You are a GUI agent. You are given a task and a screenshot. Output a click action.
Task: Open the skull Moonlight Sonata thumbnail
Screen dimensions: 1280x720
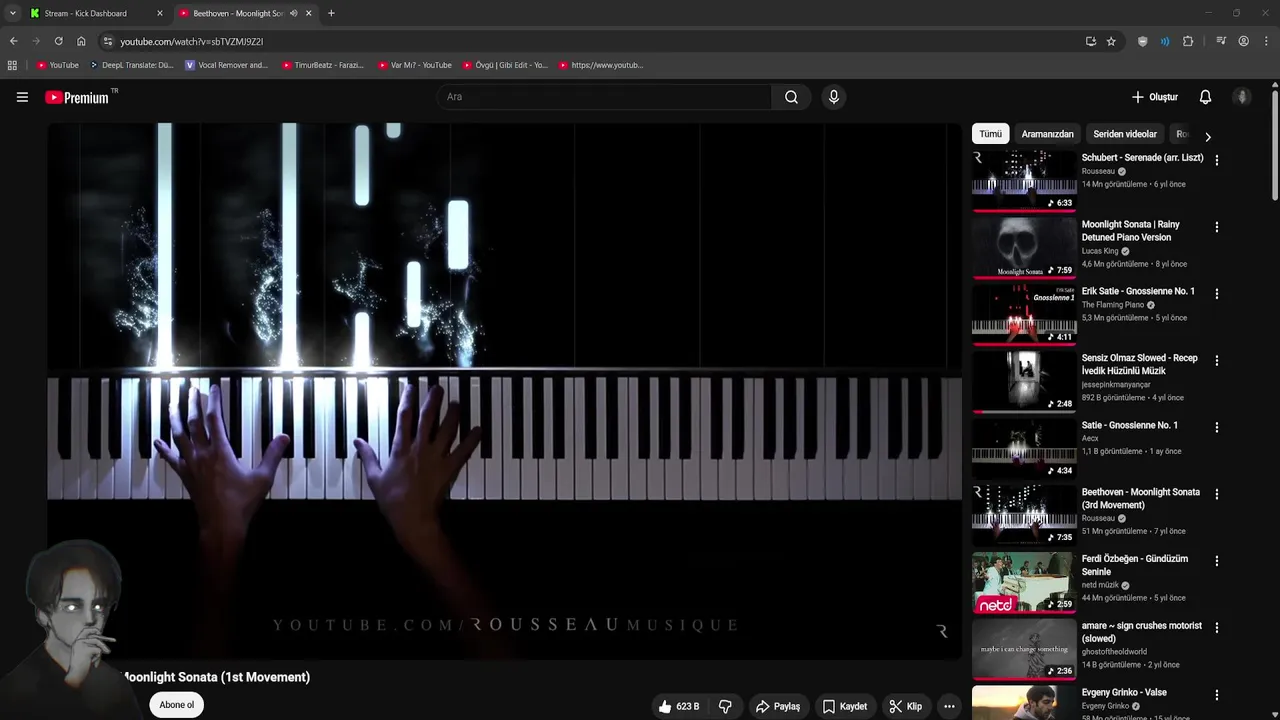click(x=1024, y=248)
